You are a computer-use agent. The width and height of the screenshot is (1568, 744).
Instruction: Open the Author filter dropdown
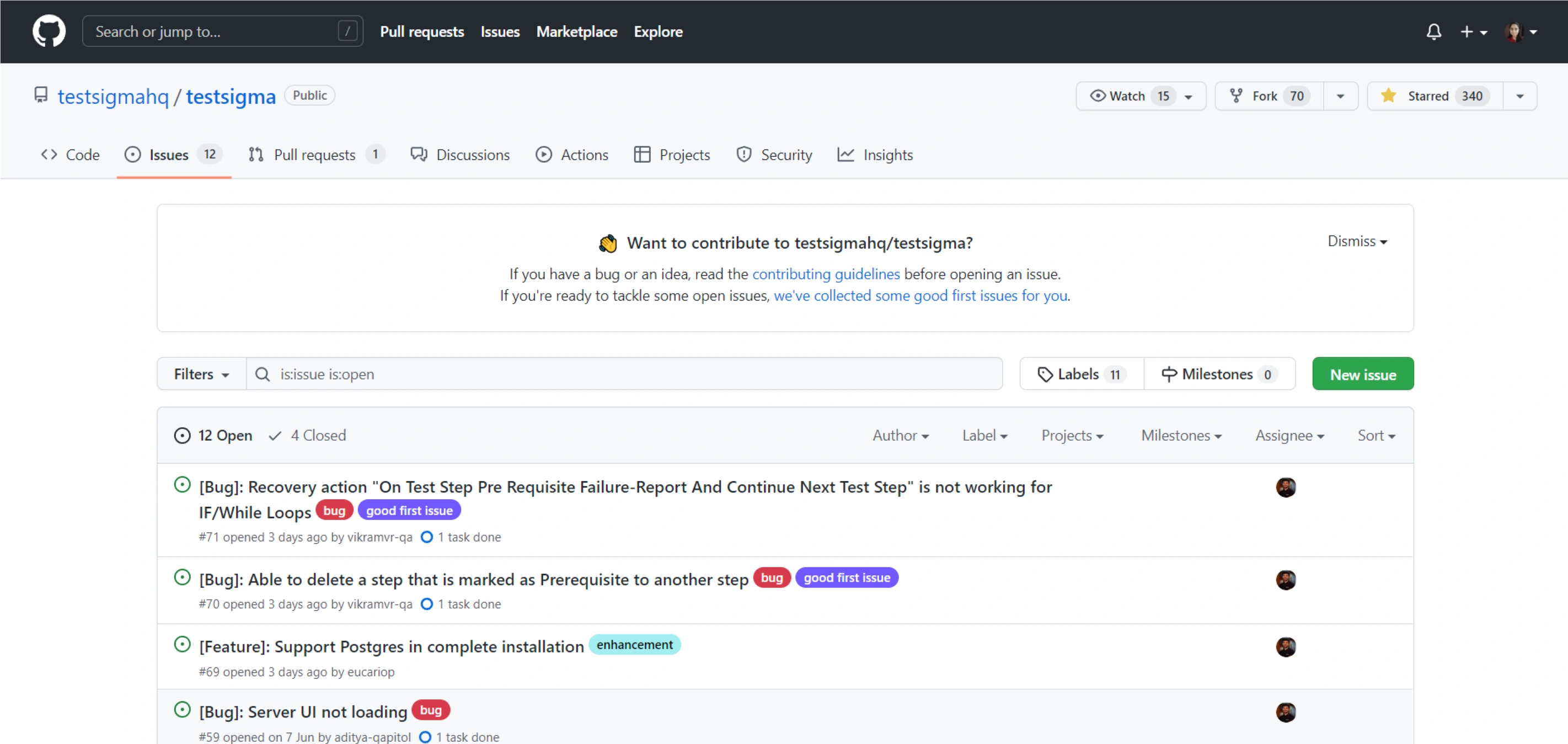(900, 435)
